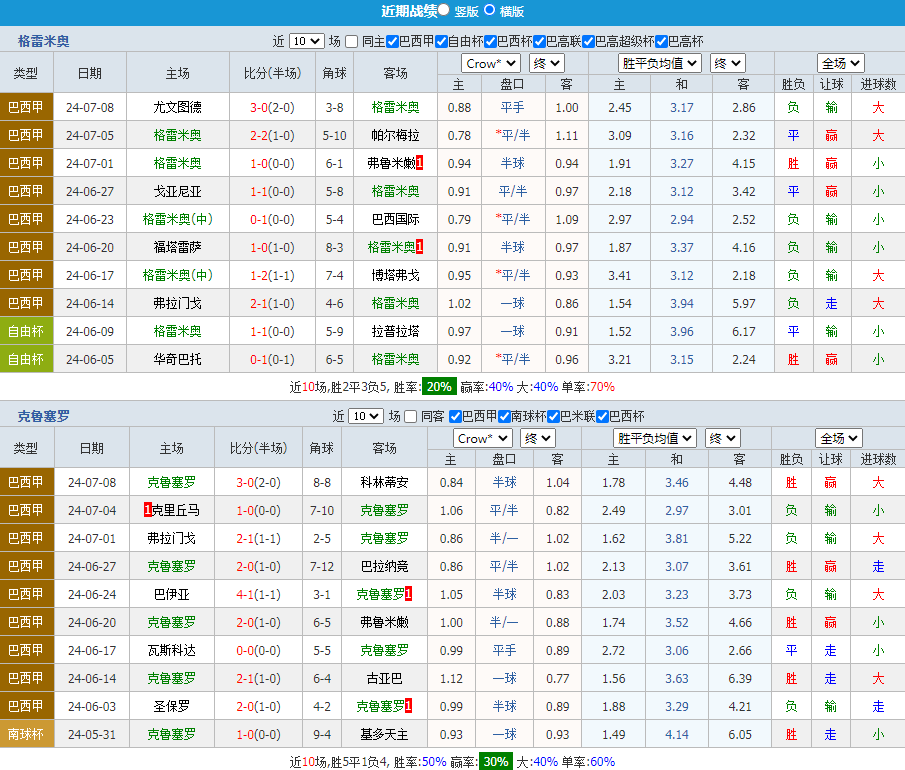Viewport: 905px width, 770px height.
Task: Click the 自由杯 tag on 24-06-09 row
Action: [26, 331]
